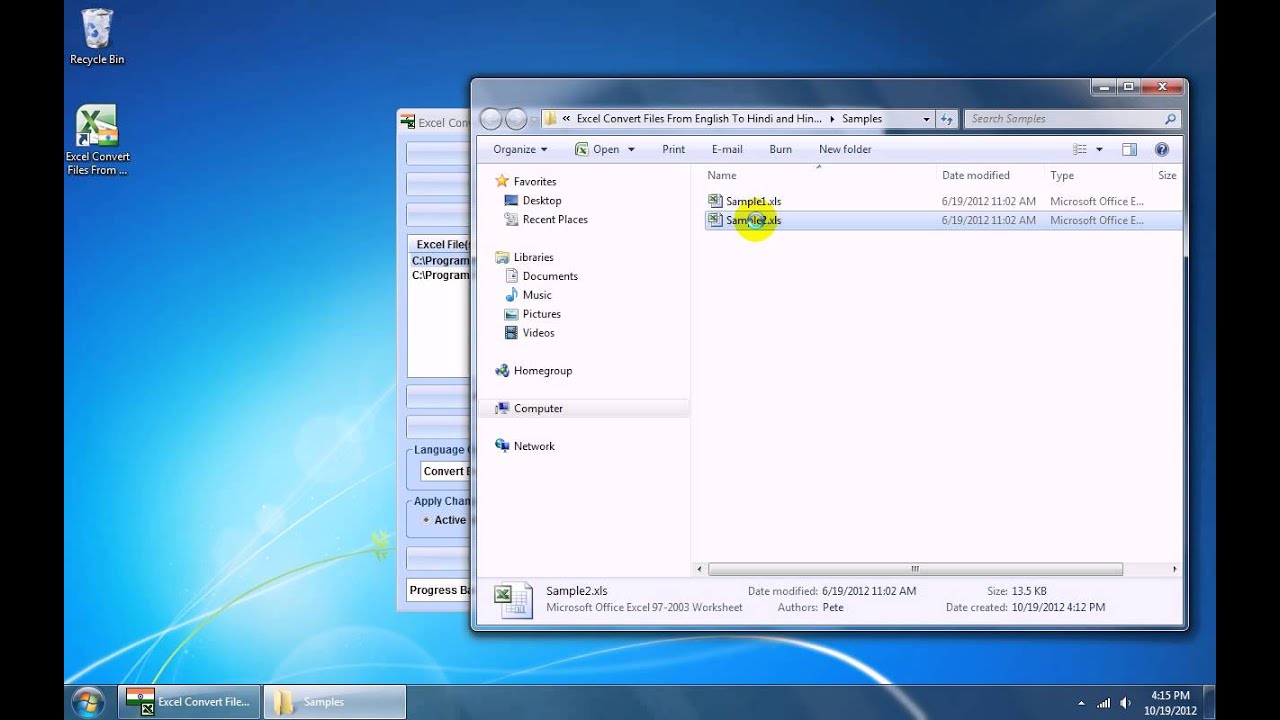
Task: Click the Documents library icon
Action: [x=512, y=276]
